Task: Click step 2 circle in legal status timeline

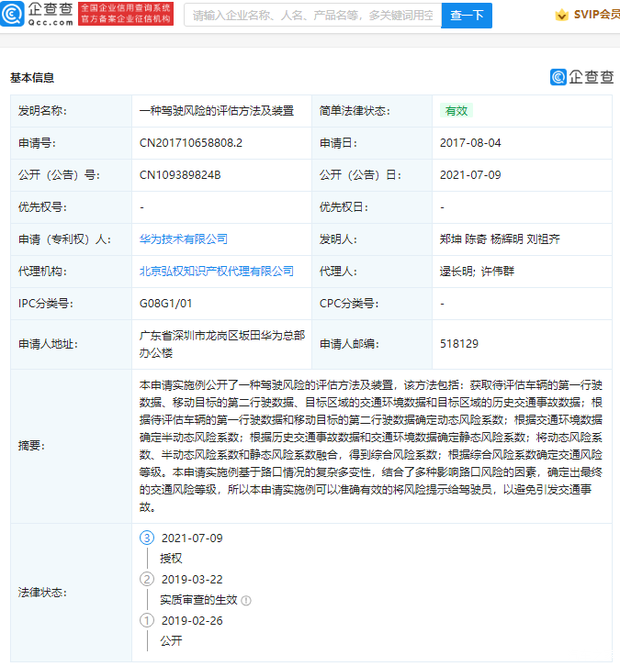Action: (147, 578)
